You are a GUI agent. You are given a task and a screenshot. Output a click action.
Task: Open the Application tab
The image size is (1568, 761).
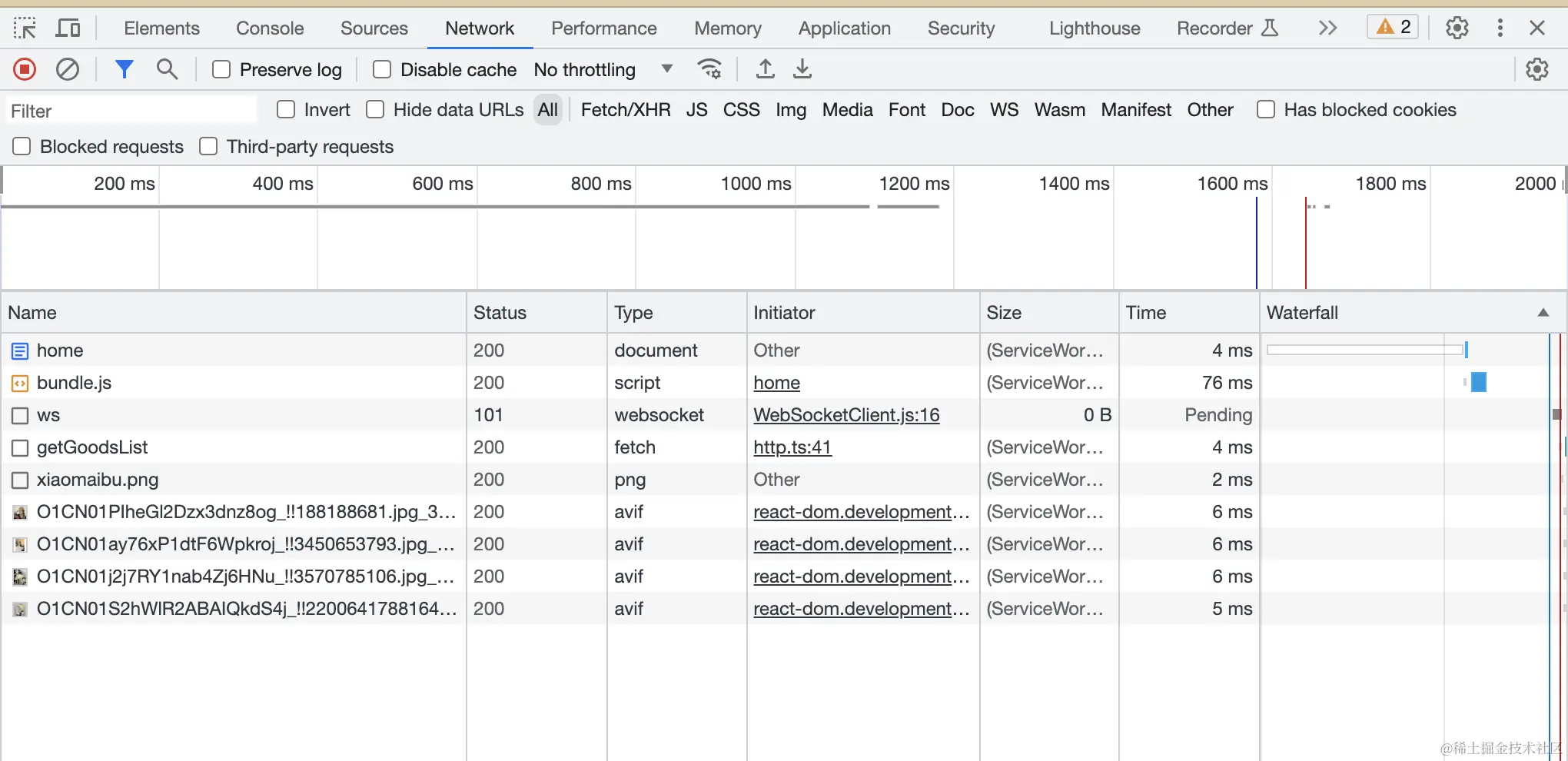(x=844, y=28)
